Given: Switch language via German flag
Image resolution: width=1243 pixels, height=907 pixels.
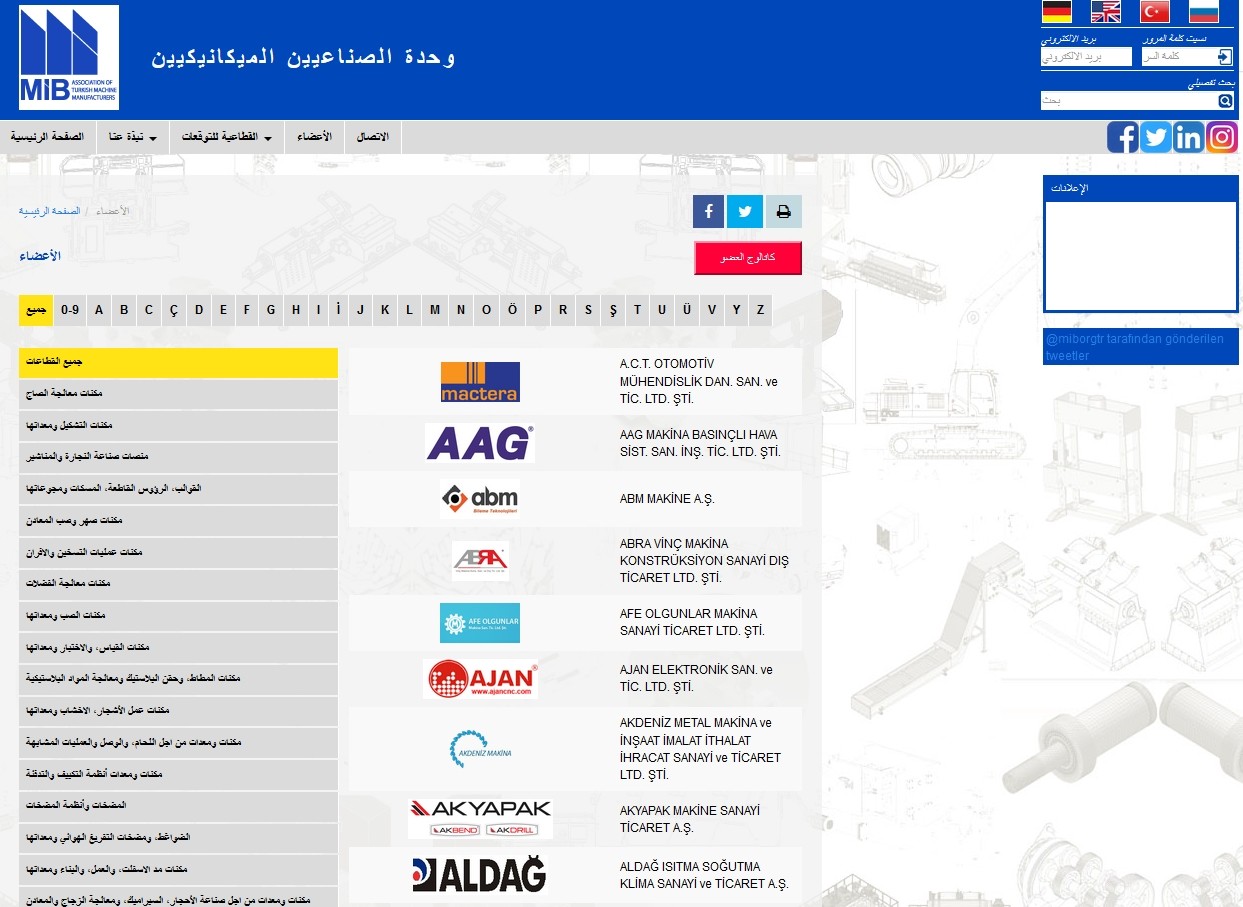Looking at the screenshot, I should [1057, 12].
